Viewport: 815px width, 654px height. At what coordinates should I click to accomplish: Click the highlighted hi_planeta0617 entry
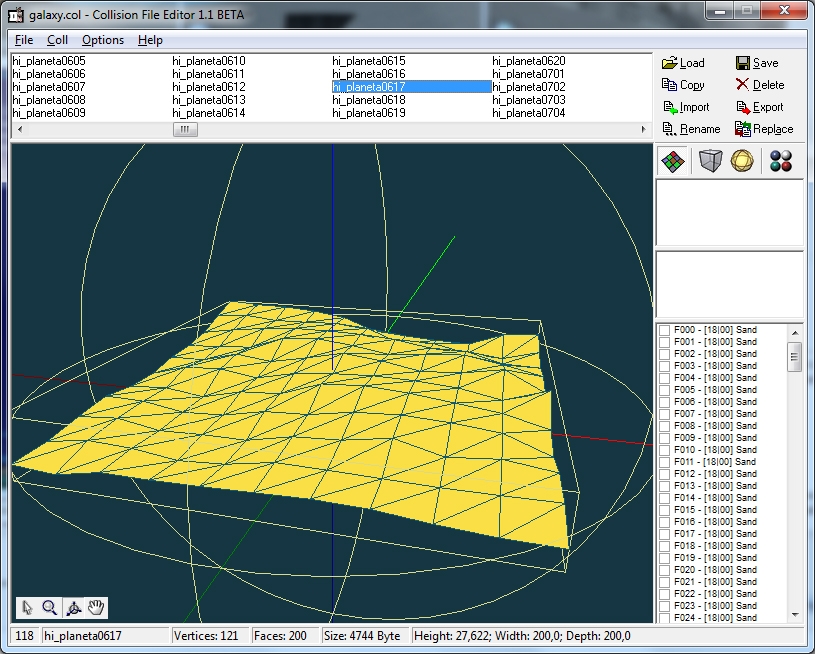pyautogui.click(x=411, y=87)
